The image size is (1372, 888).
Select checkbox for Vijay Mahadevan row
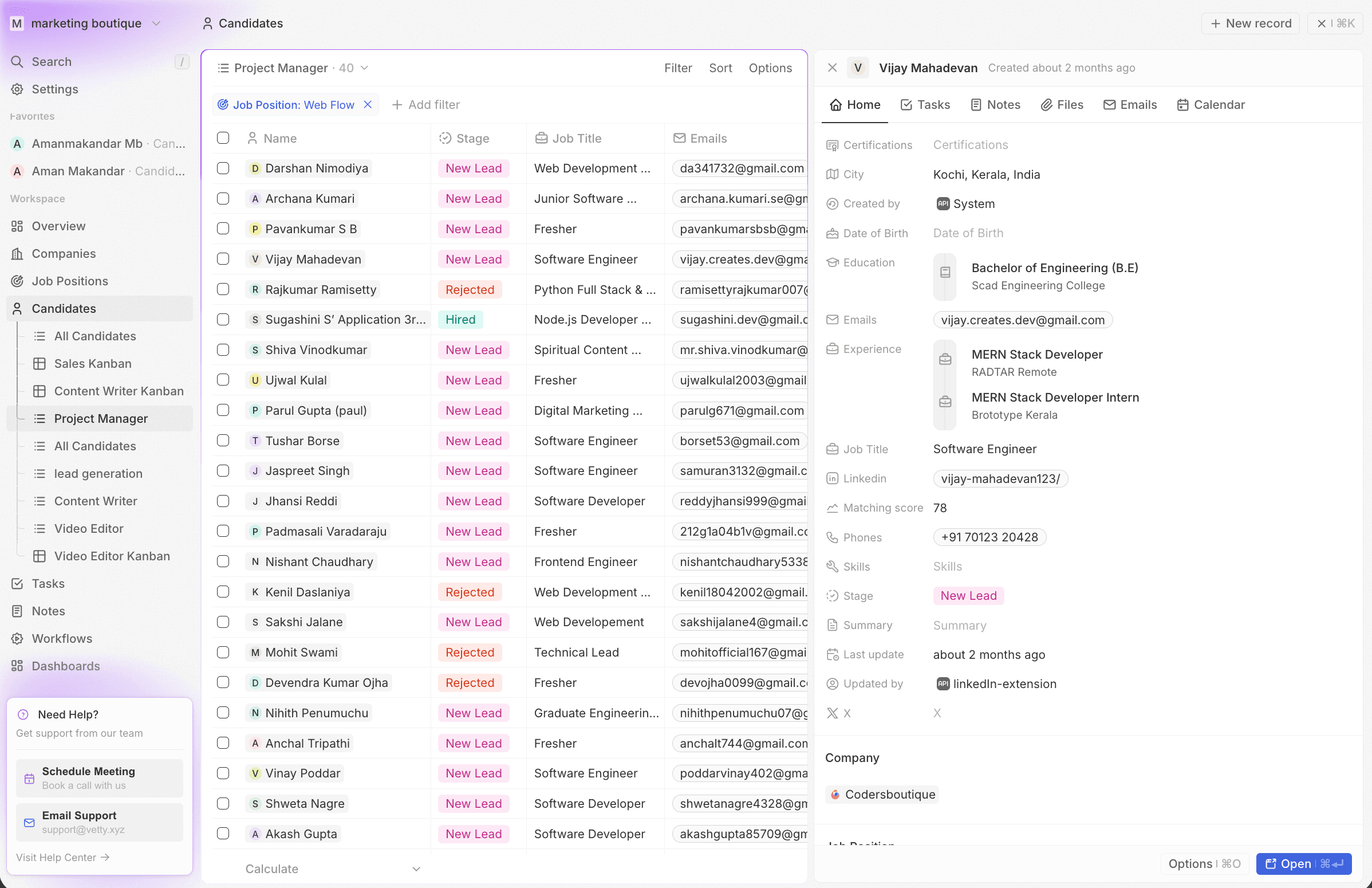[223, 259]
